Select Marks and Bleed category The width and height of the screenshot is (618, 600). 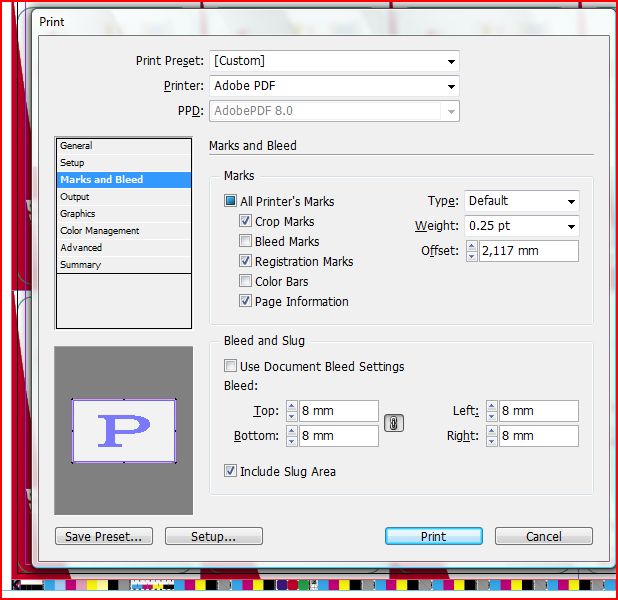coord(124,180)
